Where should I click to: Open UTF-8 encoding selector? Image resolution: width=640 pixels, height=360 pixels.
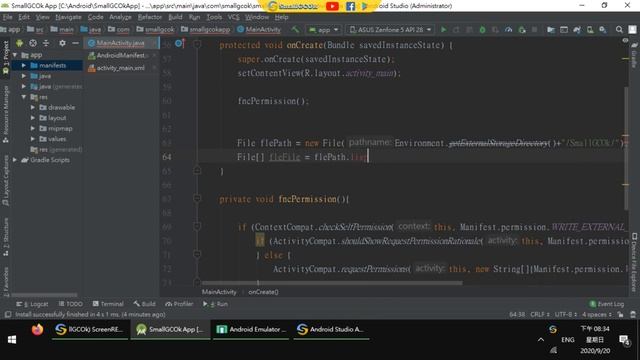pyautogui.click(x=566, y=314)
